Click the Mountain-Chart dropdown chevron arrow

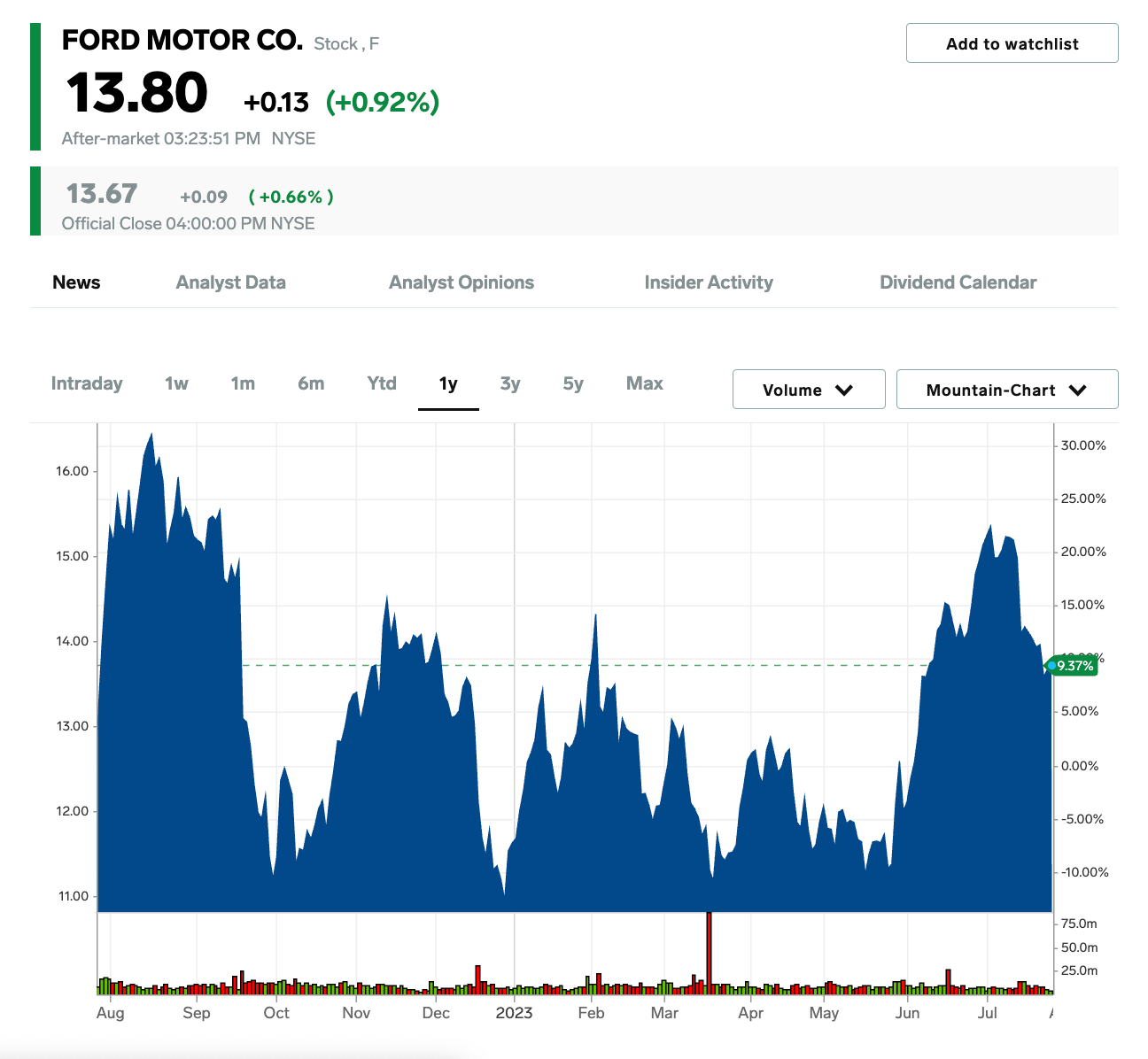tap(1078, 390)
